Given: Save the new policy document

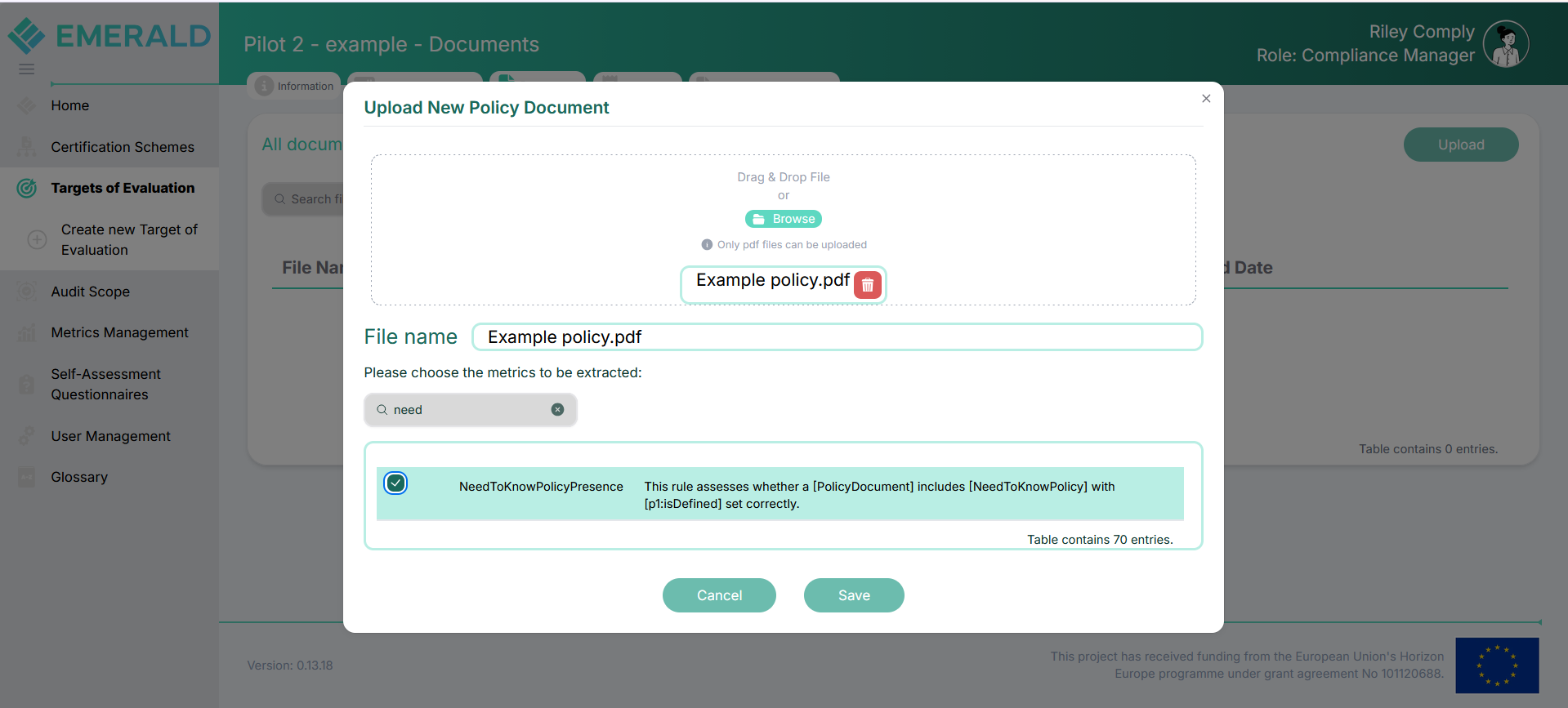Looking at the screenshot, I should (x=854, y=595).
